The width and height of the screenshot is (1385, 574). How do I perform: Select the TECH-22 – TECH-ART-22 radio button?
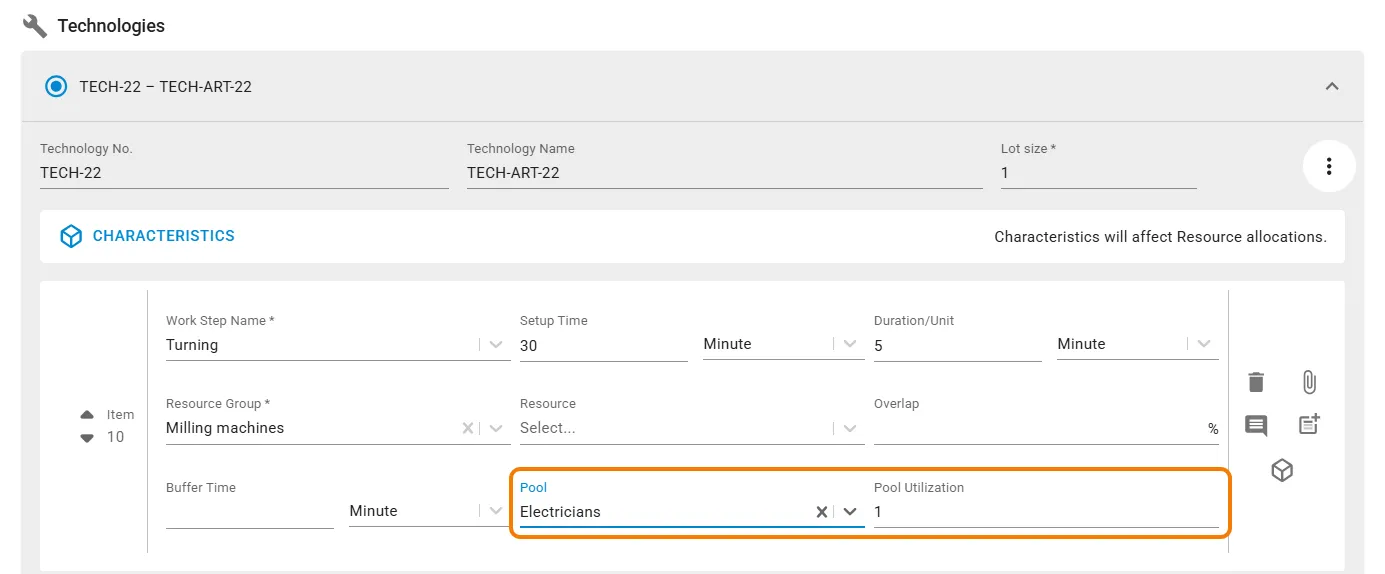tap(56, 86)
